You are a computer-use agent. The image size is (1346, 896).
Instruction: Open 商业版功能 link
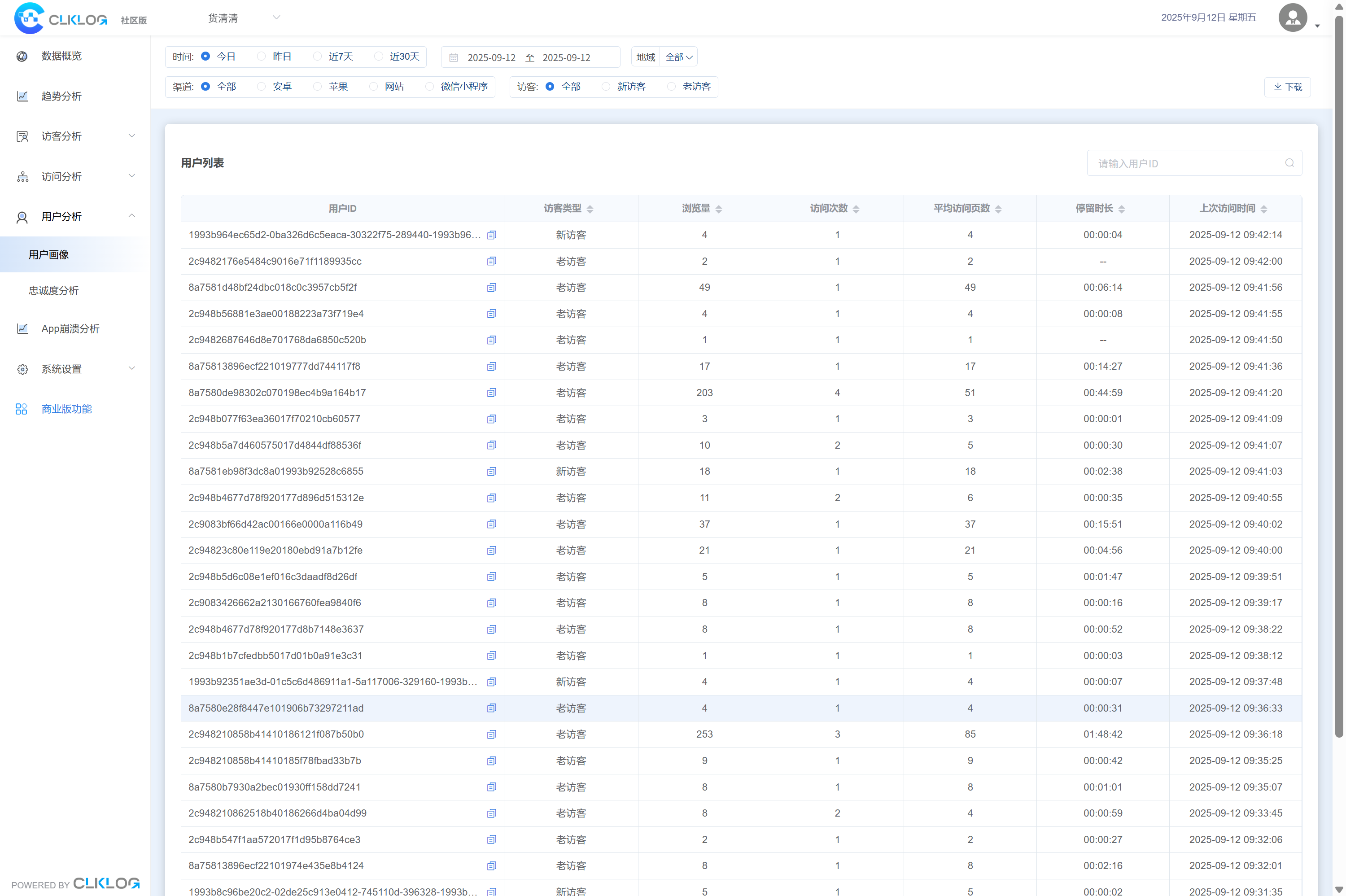point(66,409)
